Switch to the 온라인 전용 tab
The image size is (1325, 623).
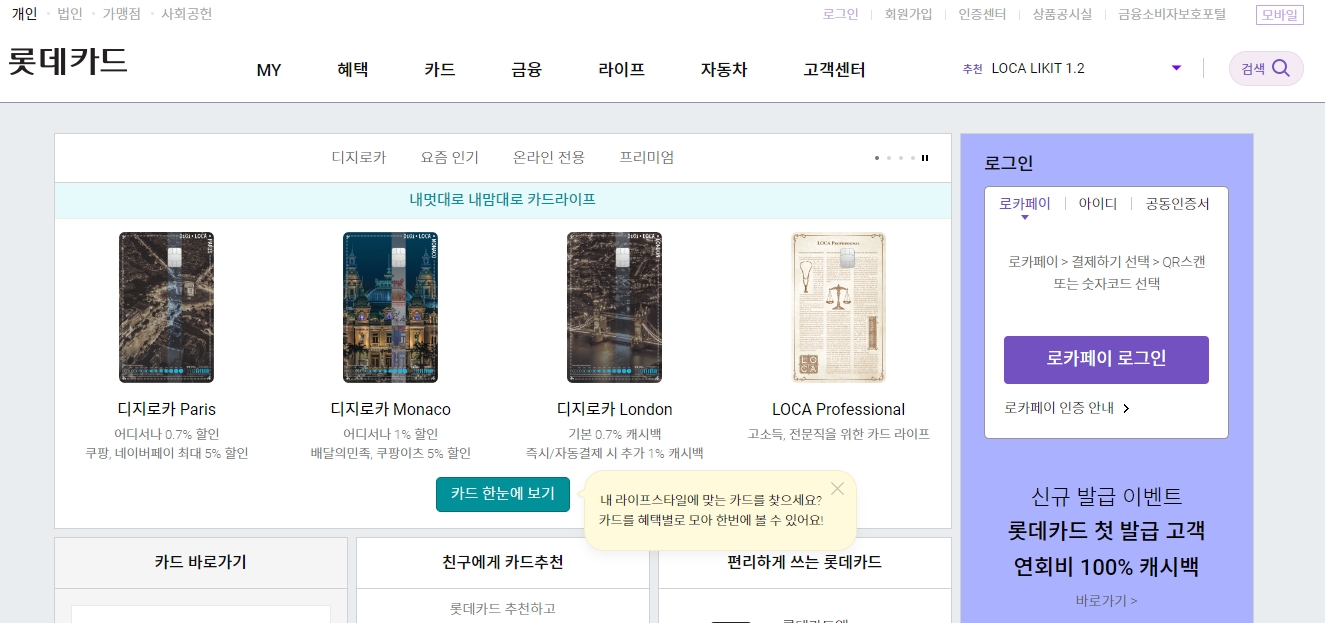(x=549, y=157)
